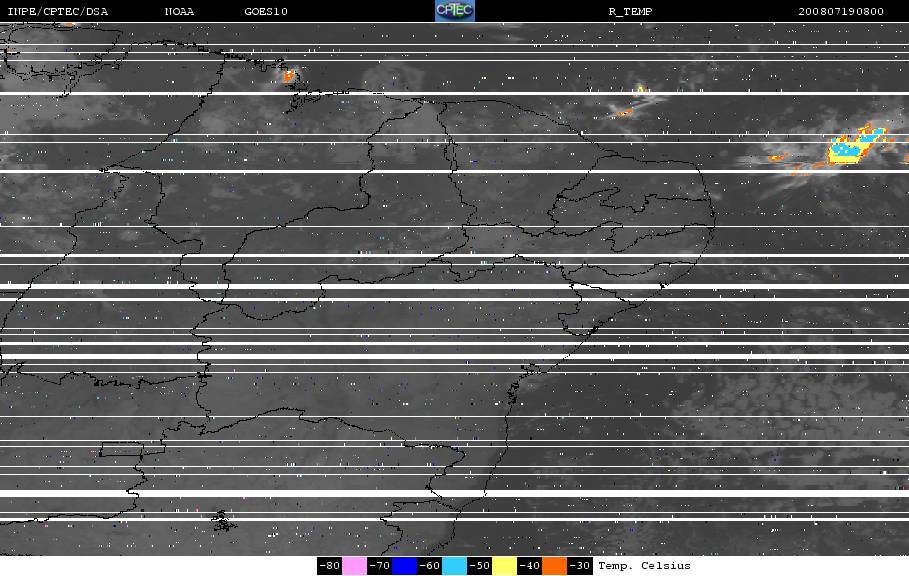
Task: Click the GOES10 satellite label
Action: click(266, 11)
